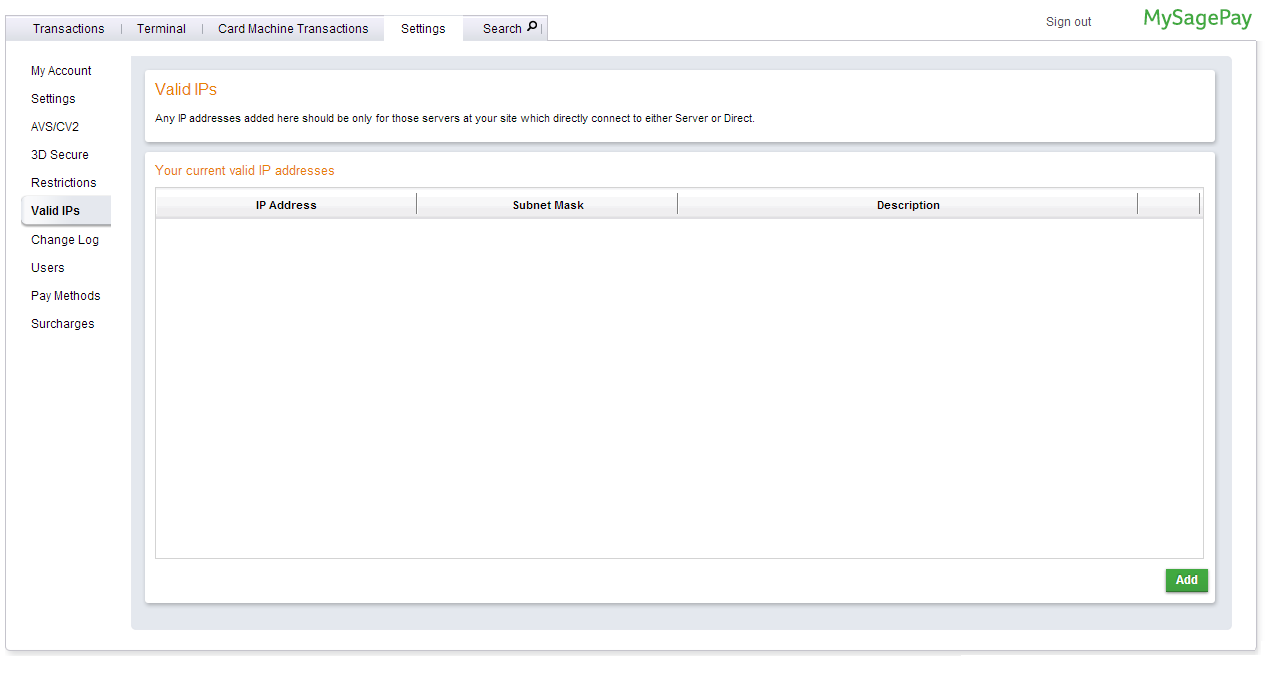Image resolution: width=1269 pixels, height=677 pixels.
Task: Go to Pay Methods
Action: point(66,296)
